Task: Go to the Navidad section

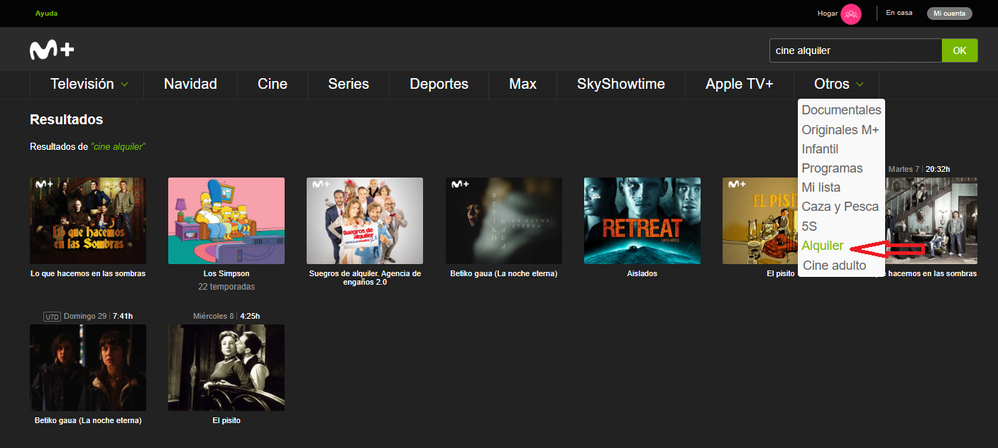Action: [190, 84]
